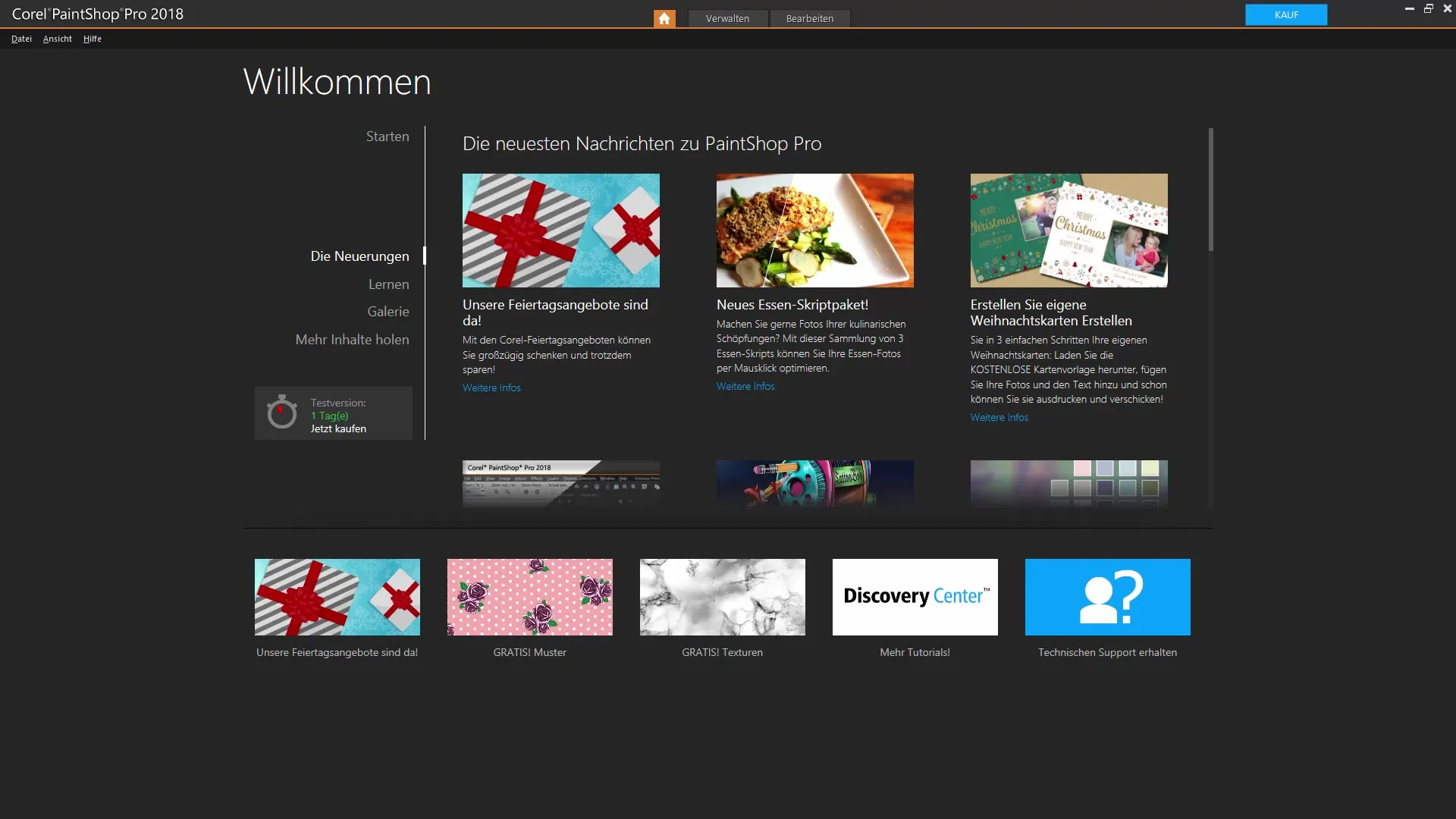The width and height of the screenshot is (1456, 819).
Task: Click the Weihnachtskarten Erstellen headline
Action: click(1051, 312)
